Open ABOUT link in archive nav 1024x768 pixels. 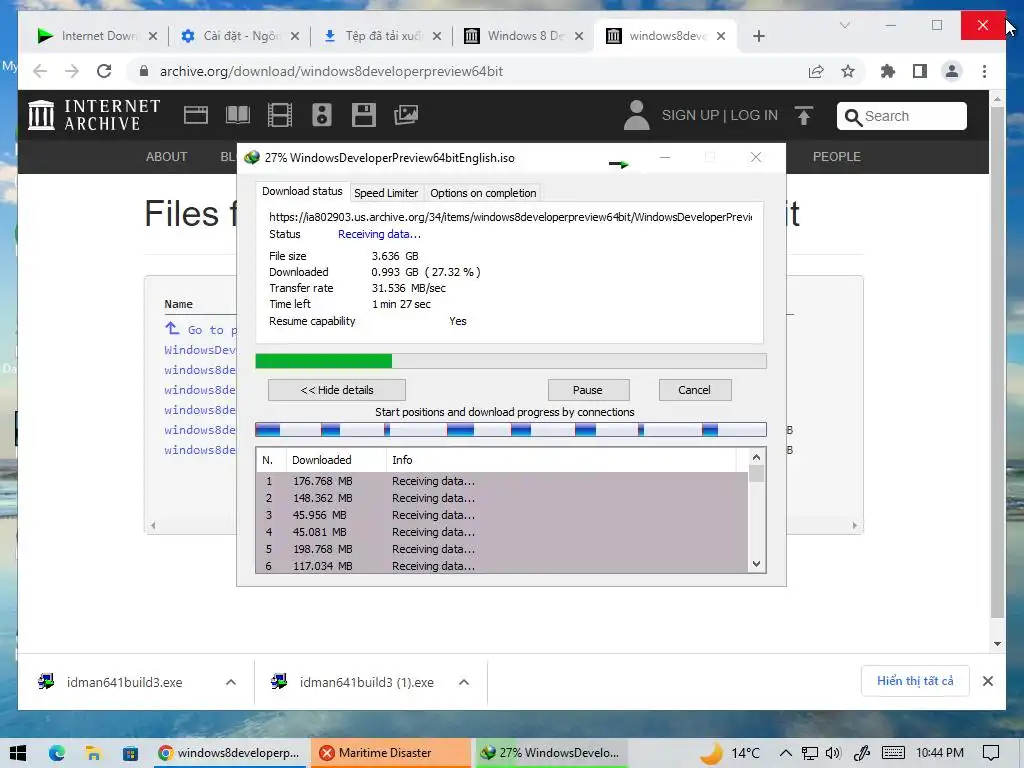click(x=167, y=157)
